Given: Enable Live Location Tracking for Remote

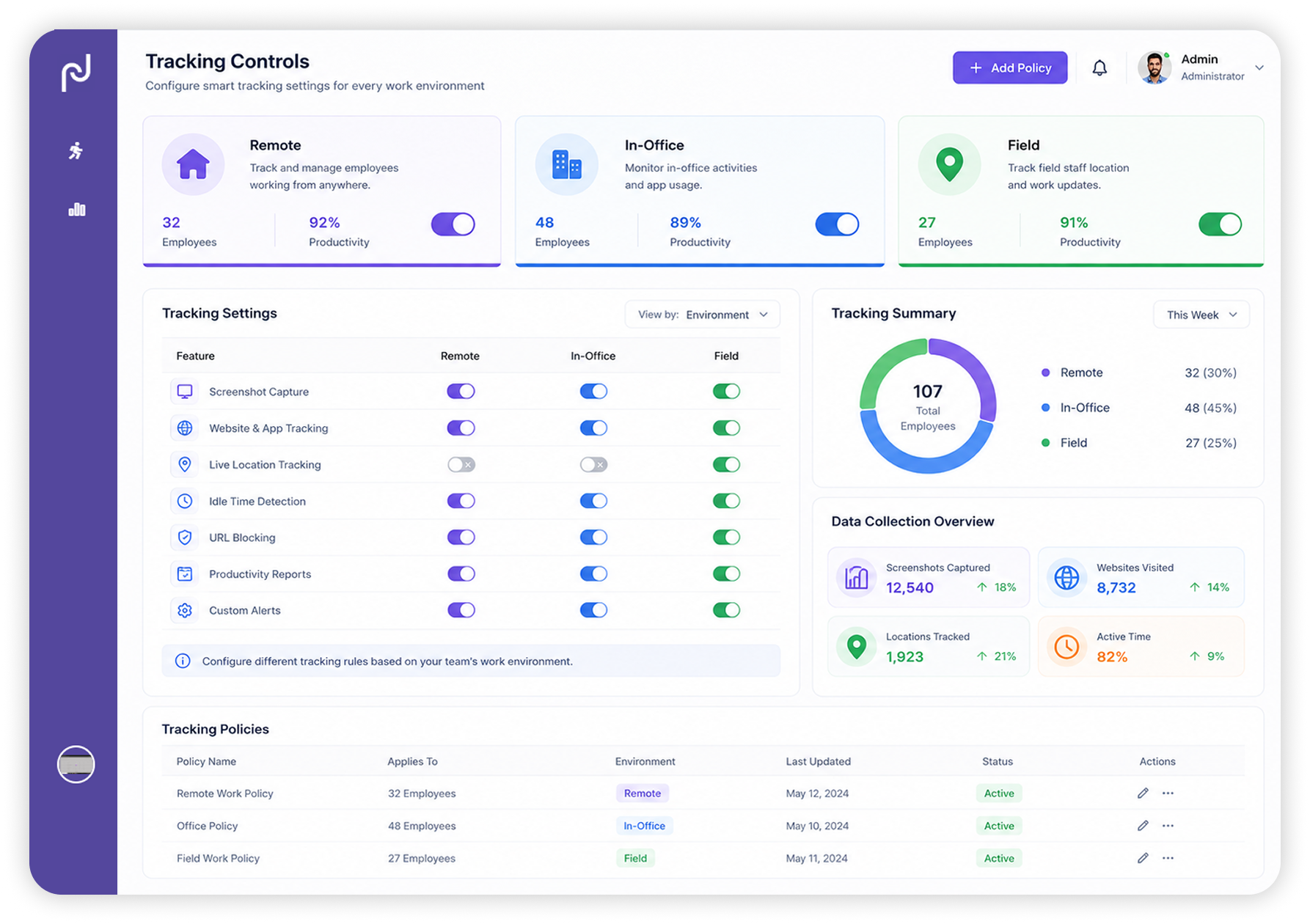Looking at the screenshot, I should [x=461, y=464].
